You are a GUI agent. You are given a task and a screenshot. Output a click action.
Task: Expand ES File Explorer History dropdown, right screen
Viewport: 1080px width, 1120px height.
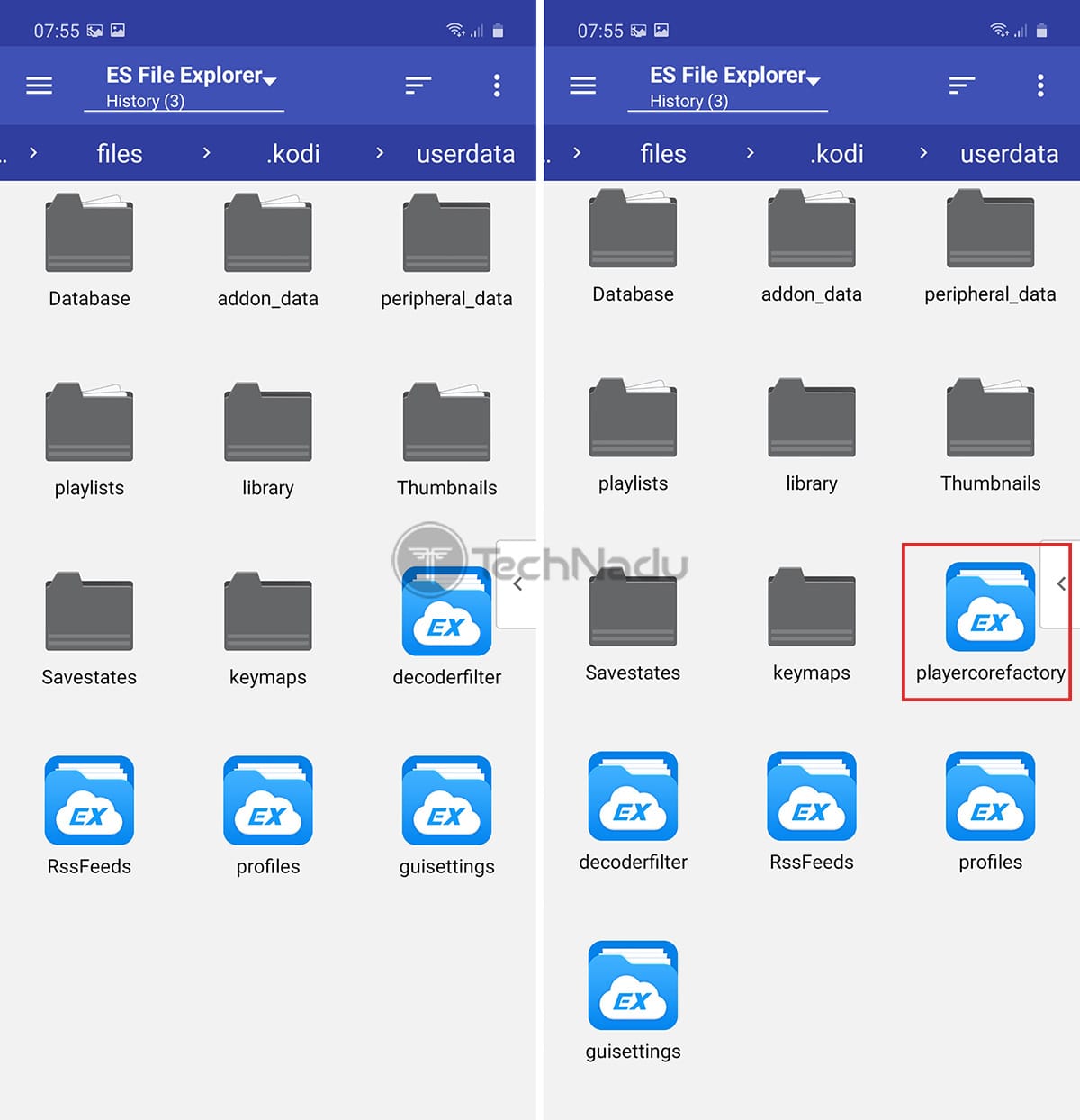[x=728, y=87]
